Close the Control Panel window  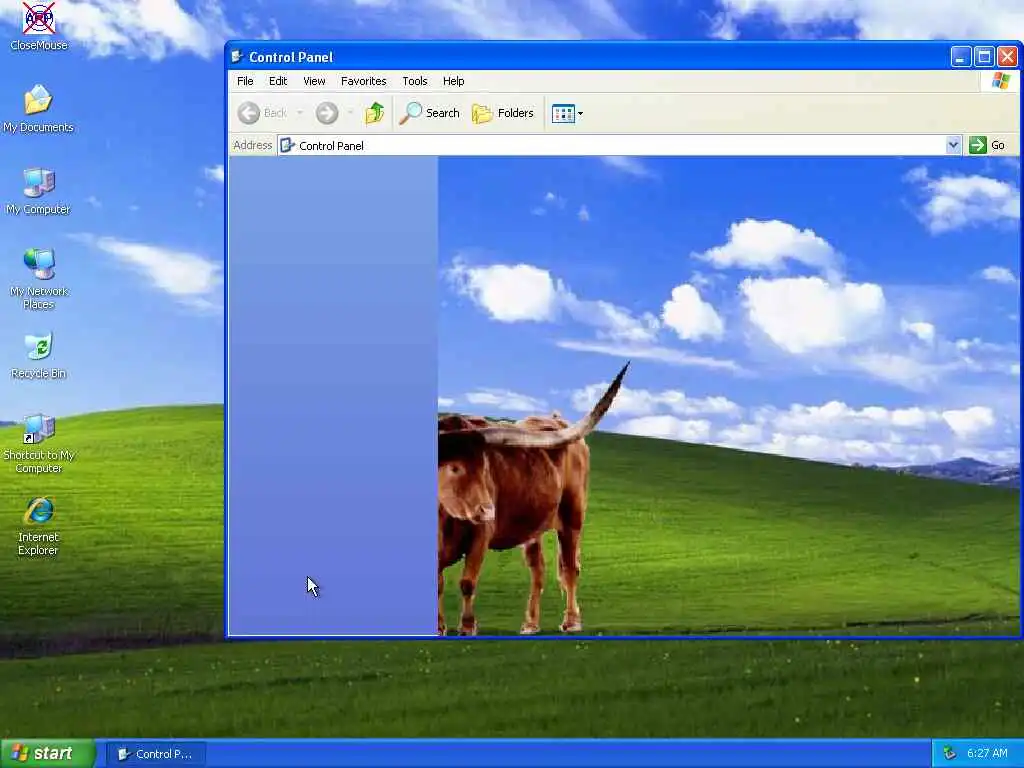(x=1007, y=57)
